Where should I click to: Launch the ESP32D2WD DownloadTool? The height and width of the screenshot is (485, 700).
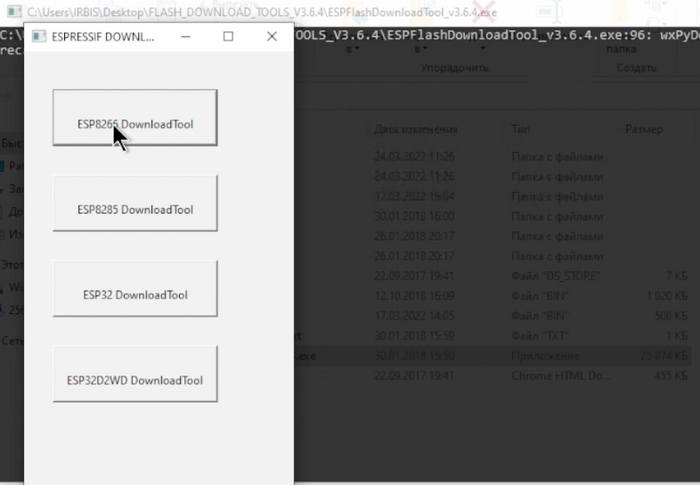pos(135,374)
